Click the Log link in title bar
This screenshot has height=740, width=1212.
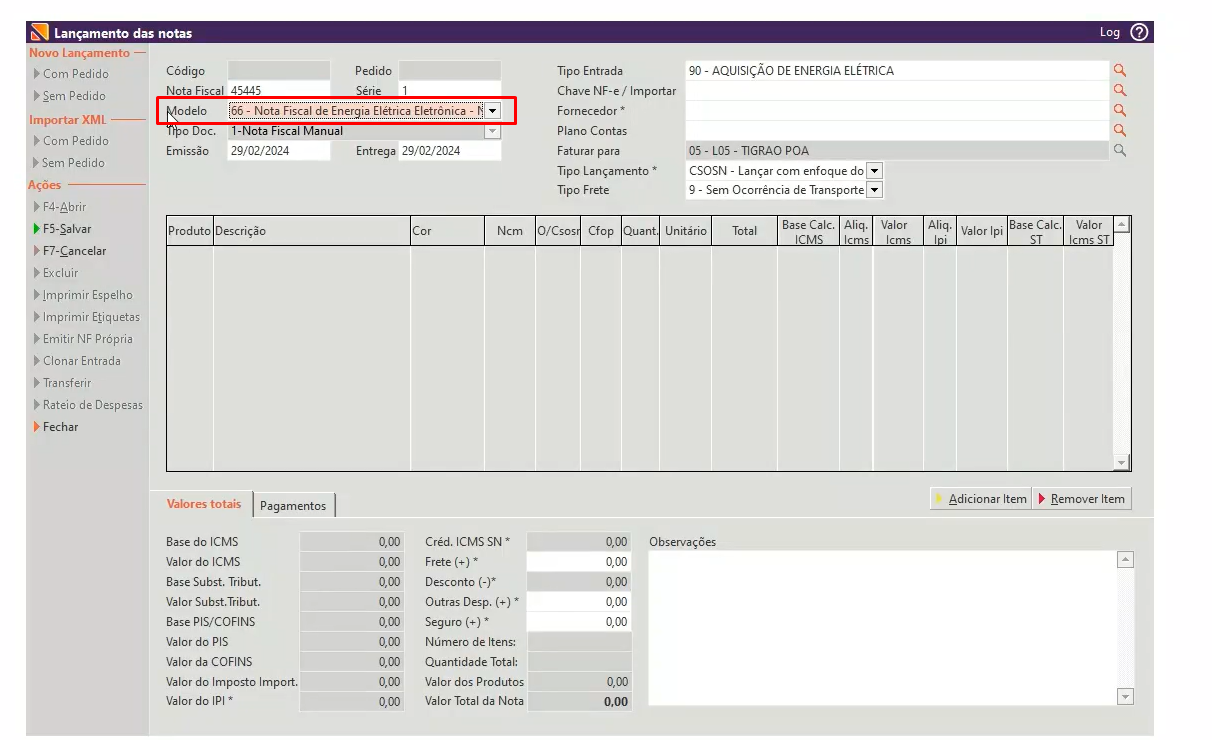(x=1109, y=32)
